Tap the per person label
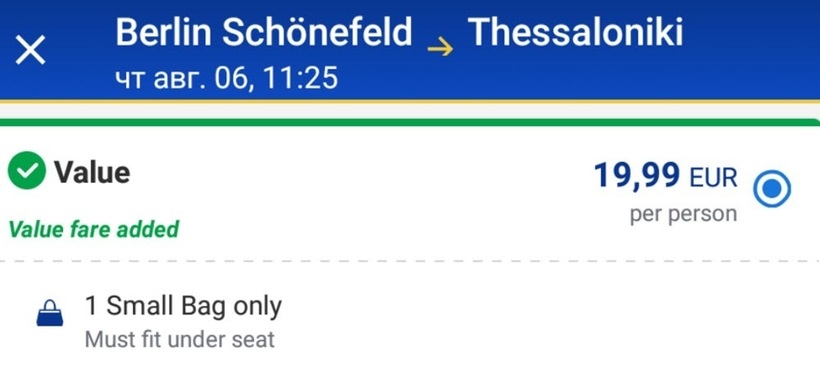Screen dimensions: 820x370 tap(684, 214)
